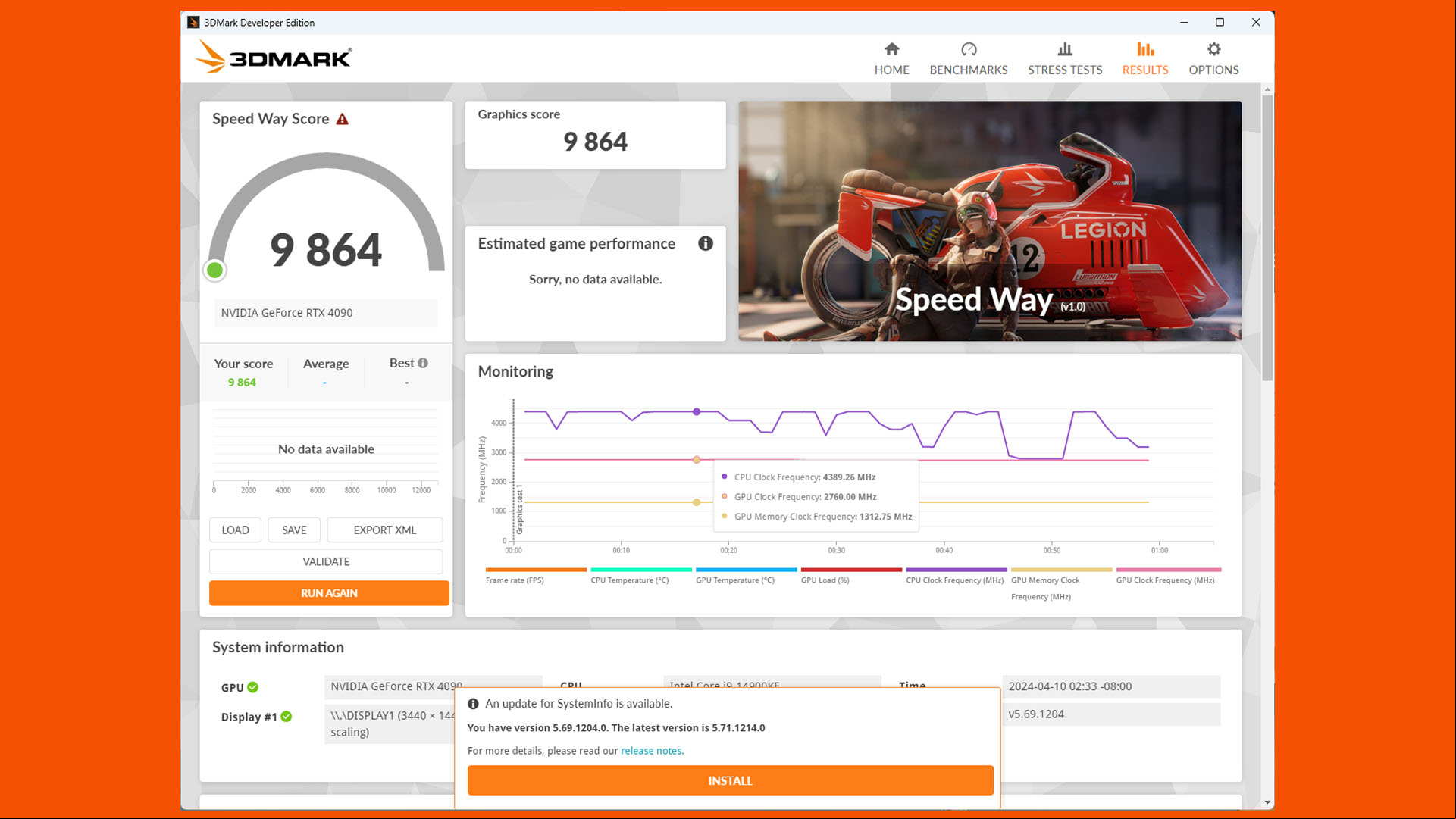Click the info icon in SystemInfo update notice

coord(473,704)
